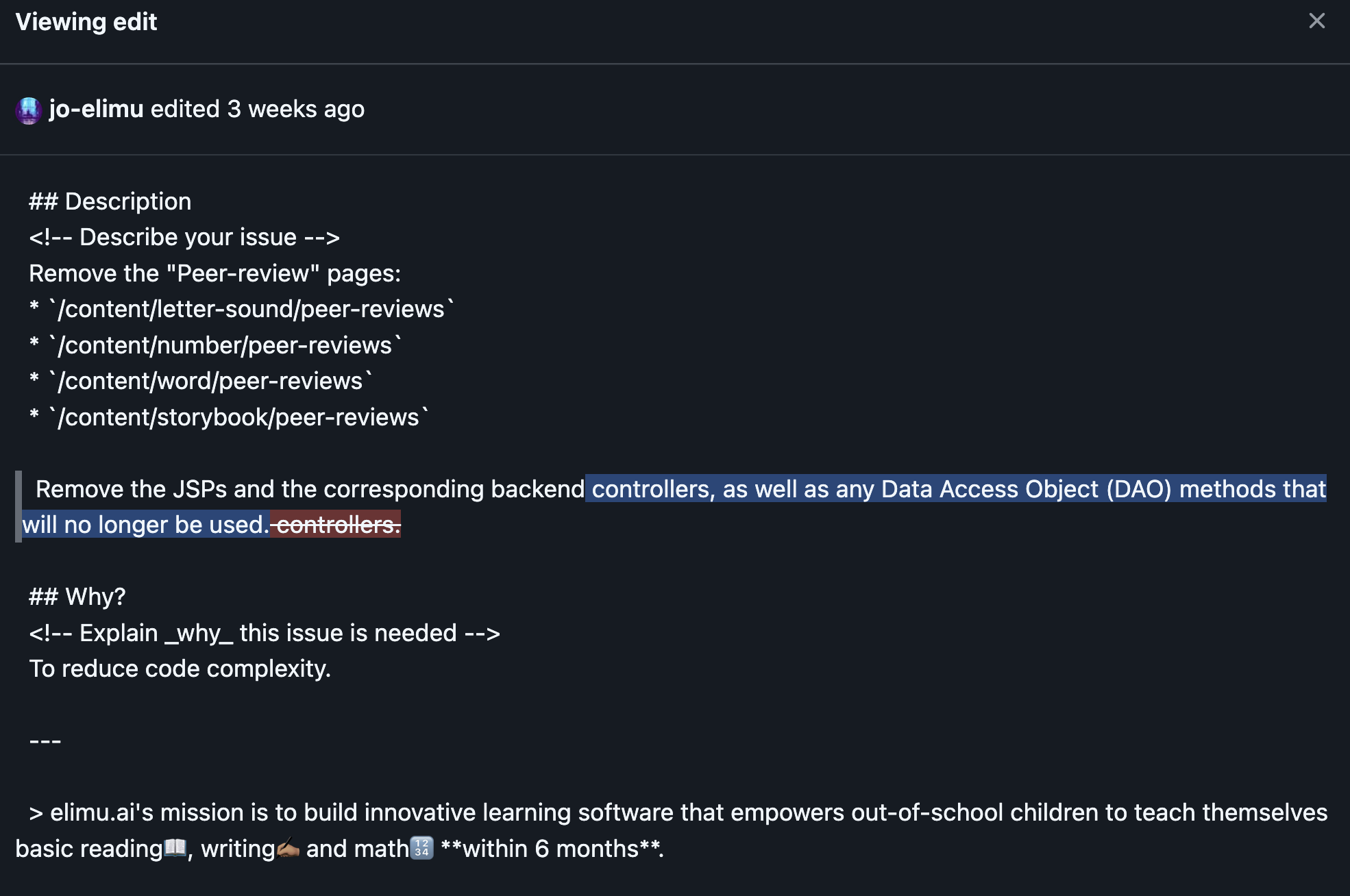Click the strikethrough deleted text 'controllers.'
1350x896 pixels.
tap(336, 525)
